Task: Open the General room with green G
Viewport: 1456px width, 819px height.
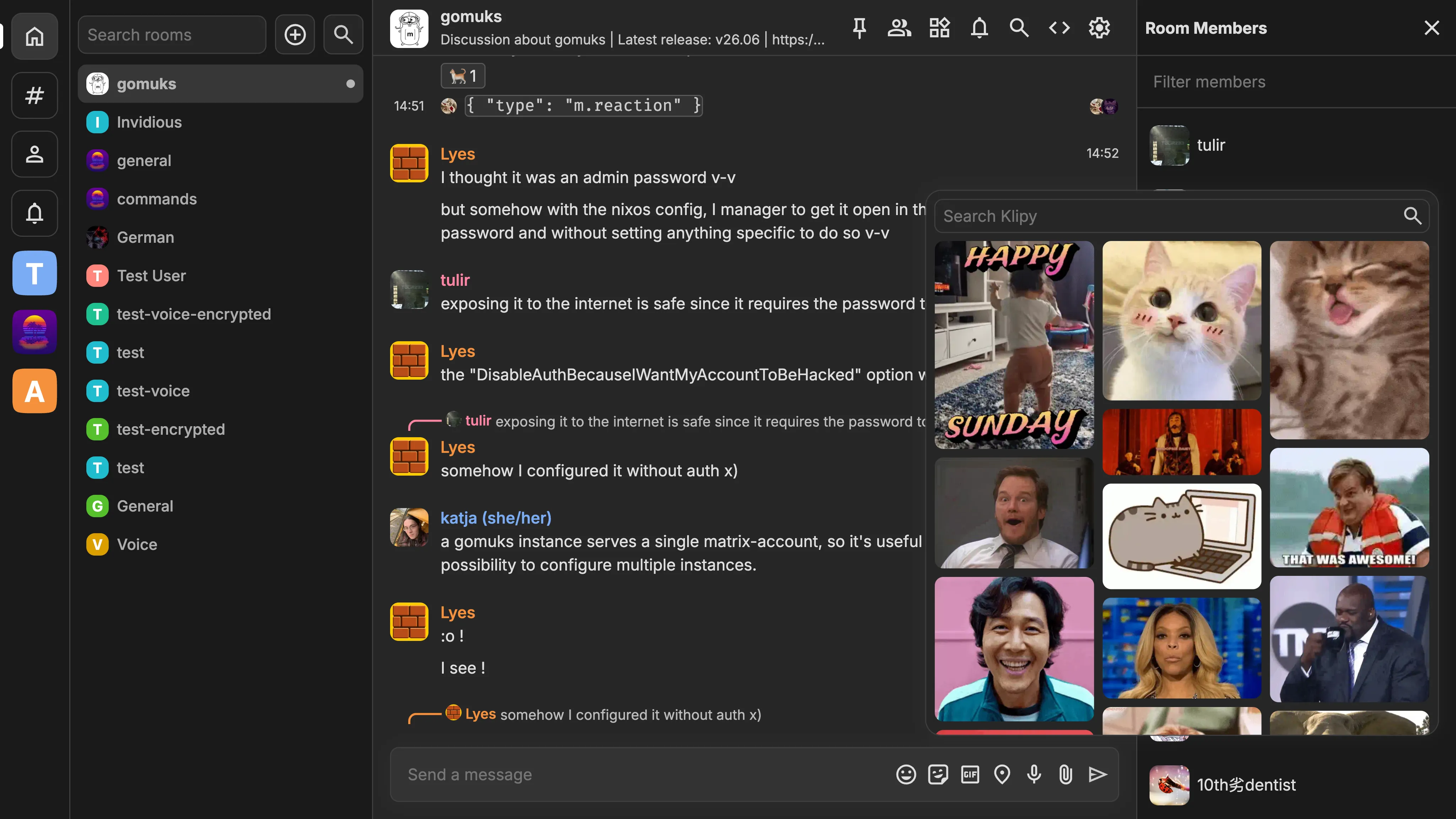Action: point(220,506)
